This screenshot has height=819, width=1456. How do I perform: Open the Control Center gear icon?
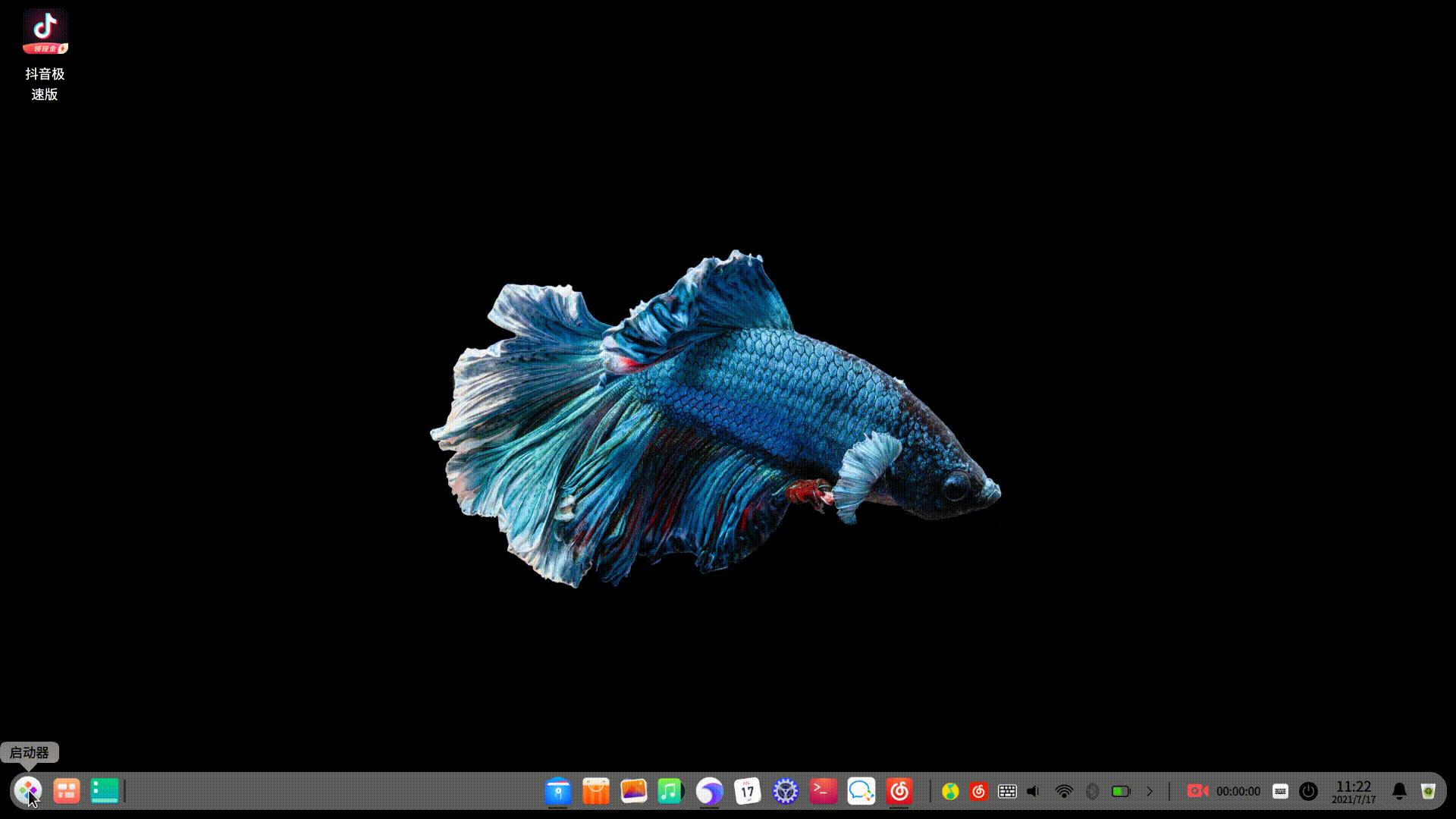click(x=786, y=791)
